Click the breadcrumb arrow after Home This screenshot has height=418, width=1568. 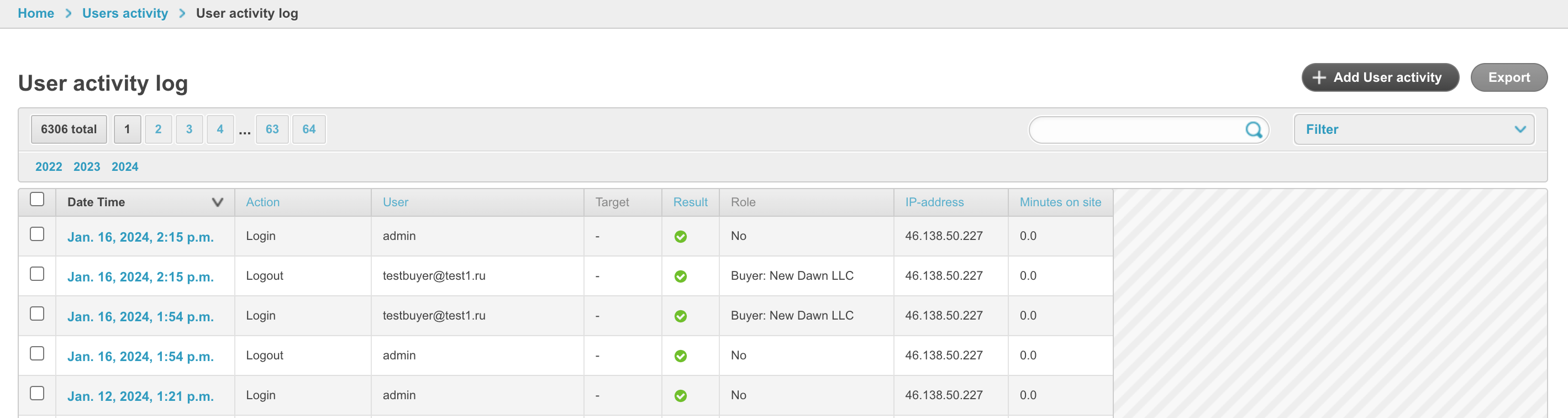pos(68,13)
